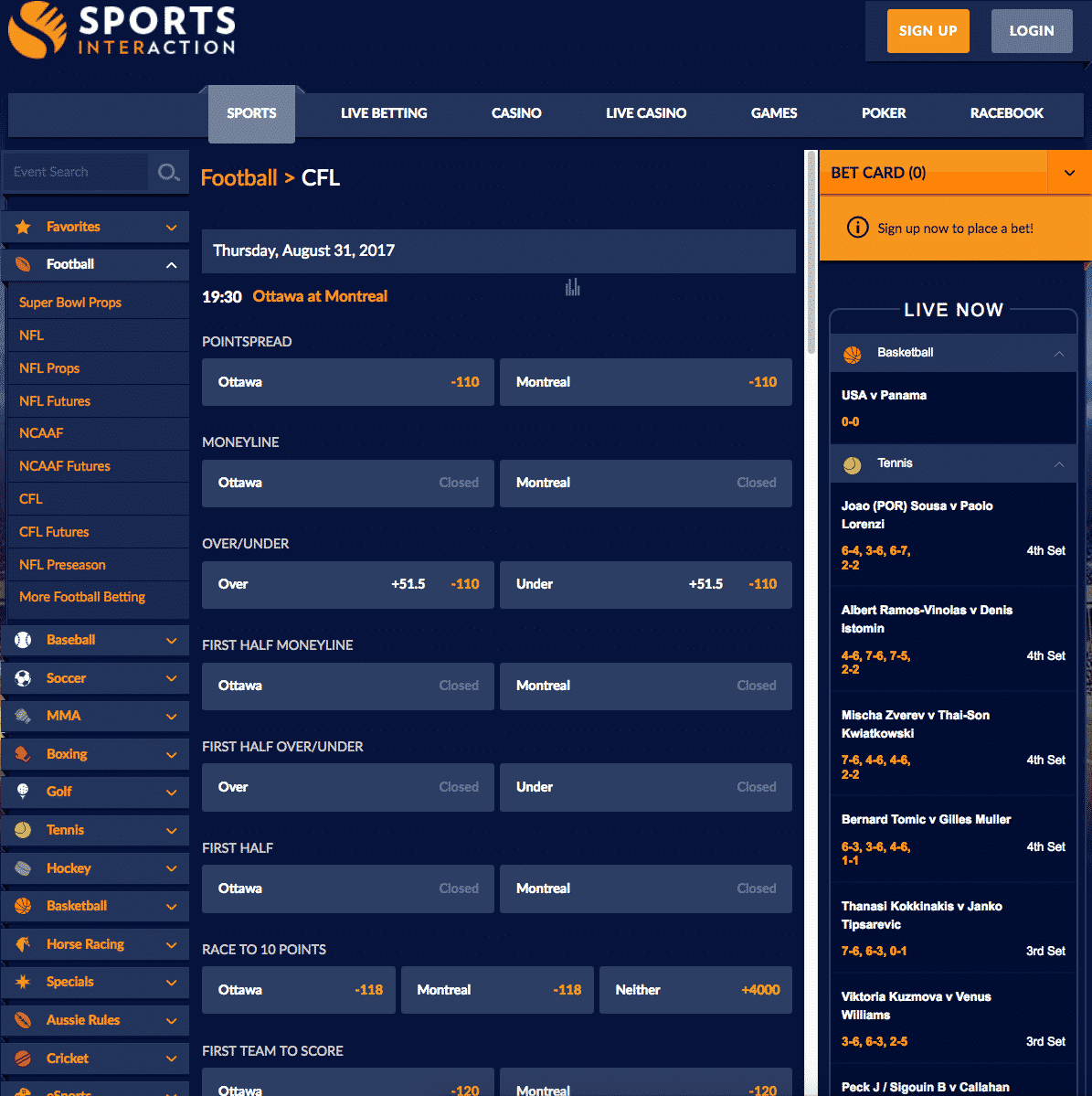Open the Live Betting tab
The width and height of the screenshot is (1092, 1096).
click(x=384, y=113)
